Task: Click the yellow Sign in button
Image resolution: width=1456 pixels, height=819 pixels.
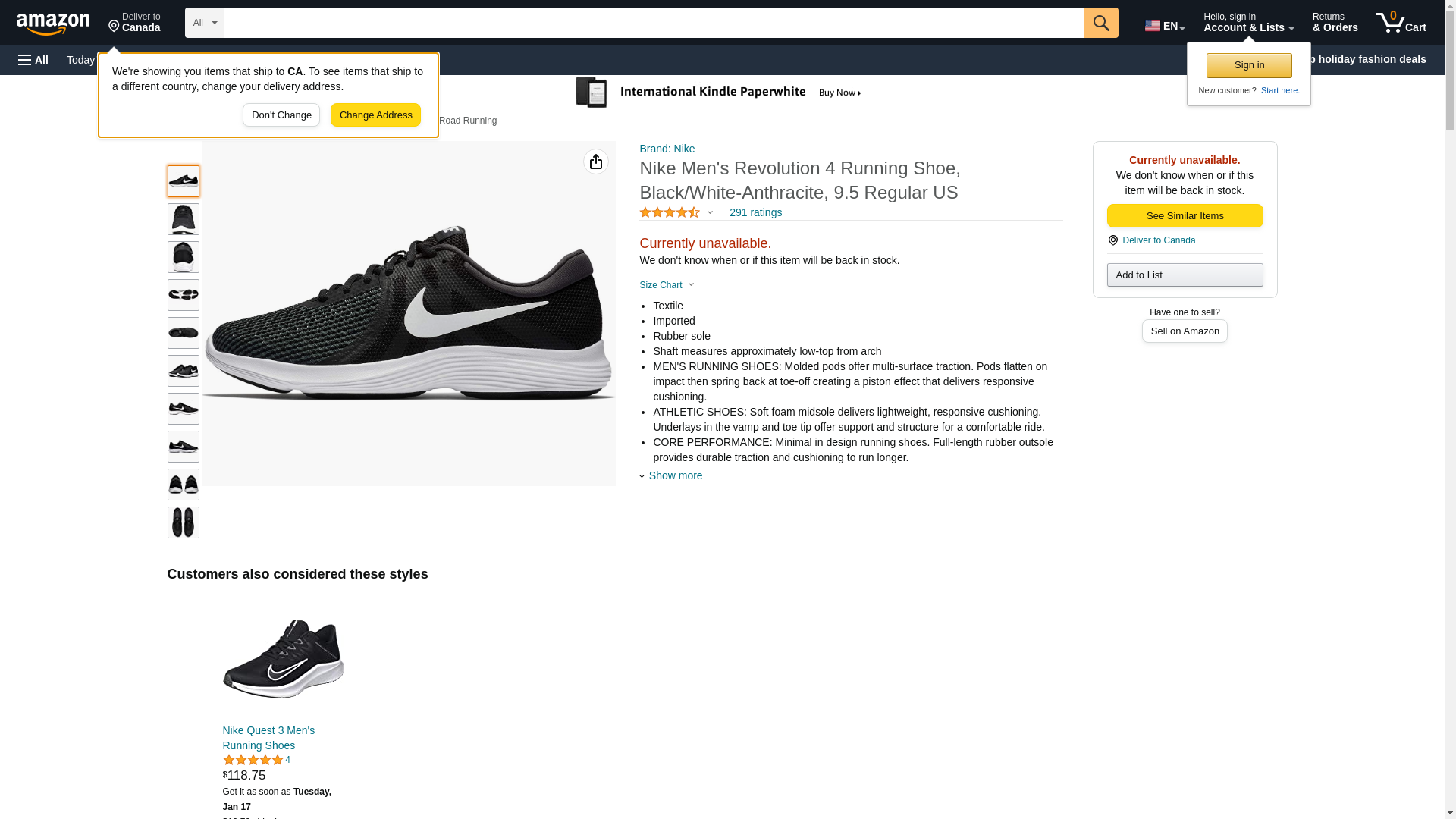Action: (1249, 65)
